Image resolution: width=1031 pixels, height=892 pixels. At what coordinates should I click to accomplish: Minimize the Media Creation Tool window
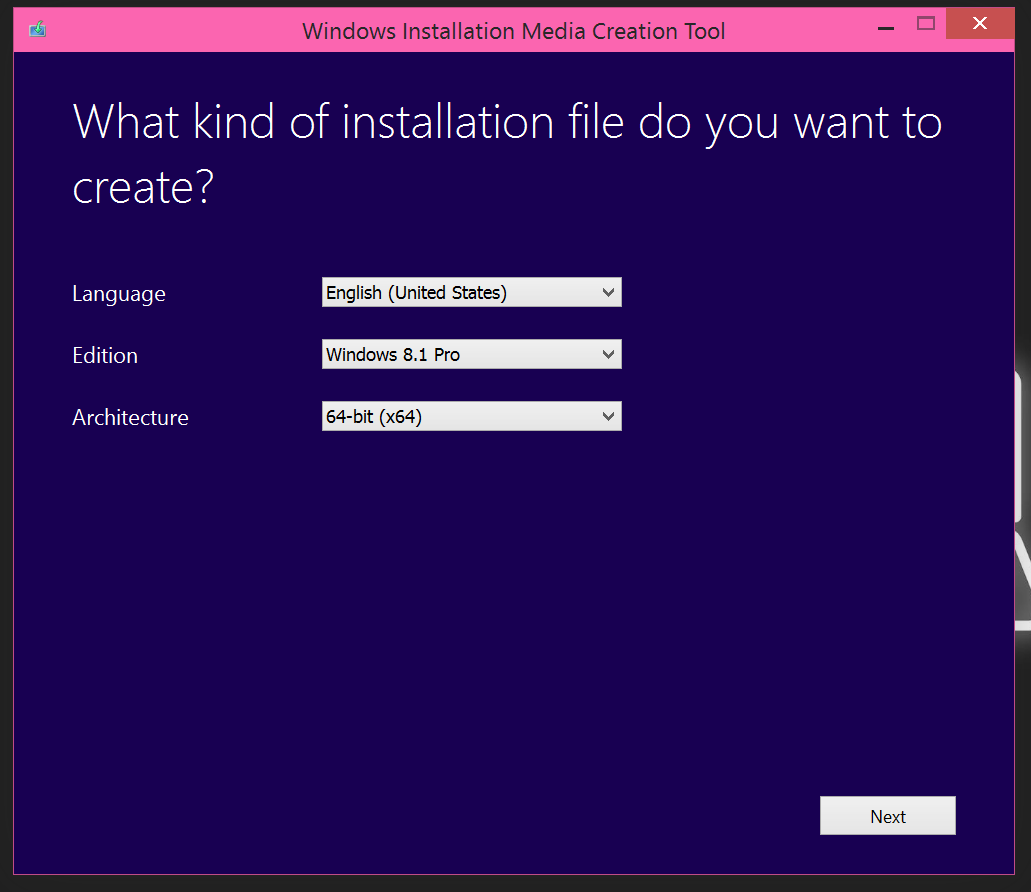[x=884, y=24]
